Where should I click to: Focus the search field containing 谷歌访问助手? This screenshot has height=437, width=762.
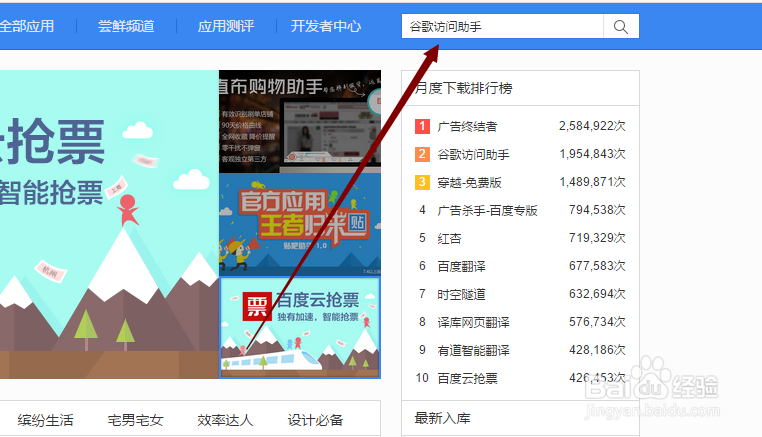click(x=502, y=26)
